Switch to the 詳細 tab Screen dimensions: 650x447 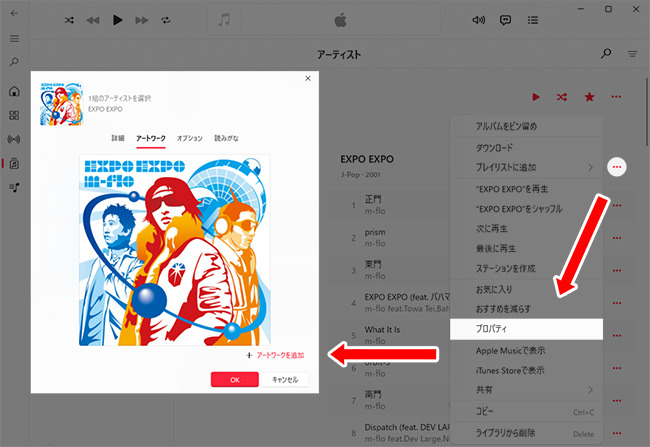[x=118, y=138]
